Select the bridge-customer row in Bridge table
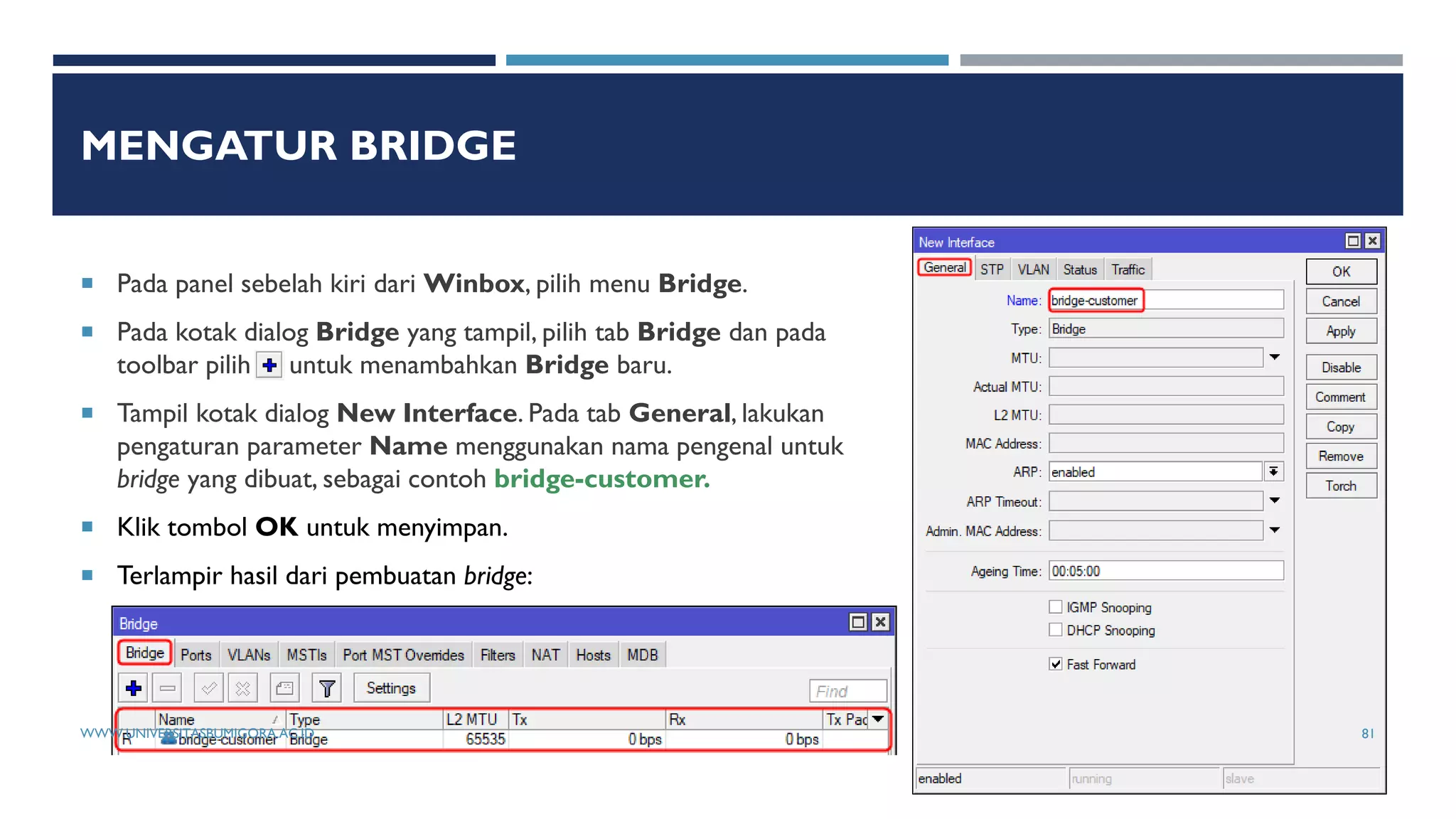 coord(503,739)
